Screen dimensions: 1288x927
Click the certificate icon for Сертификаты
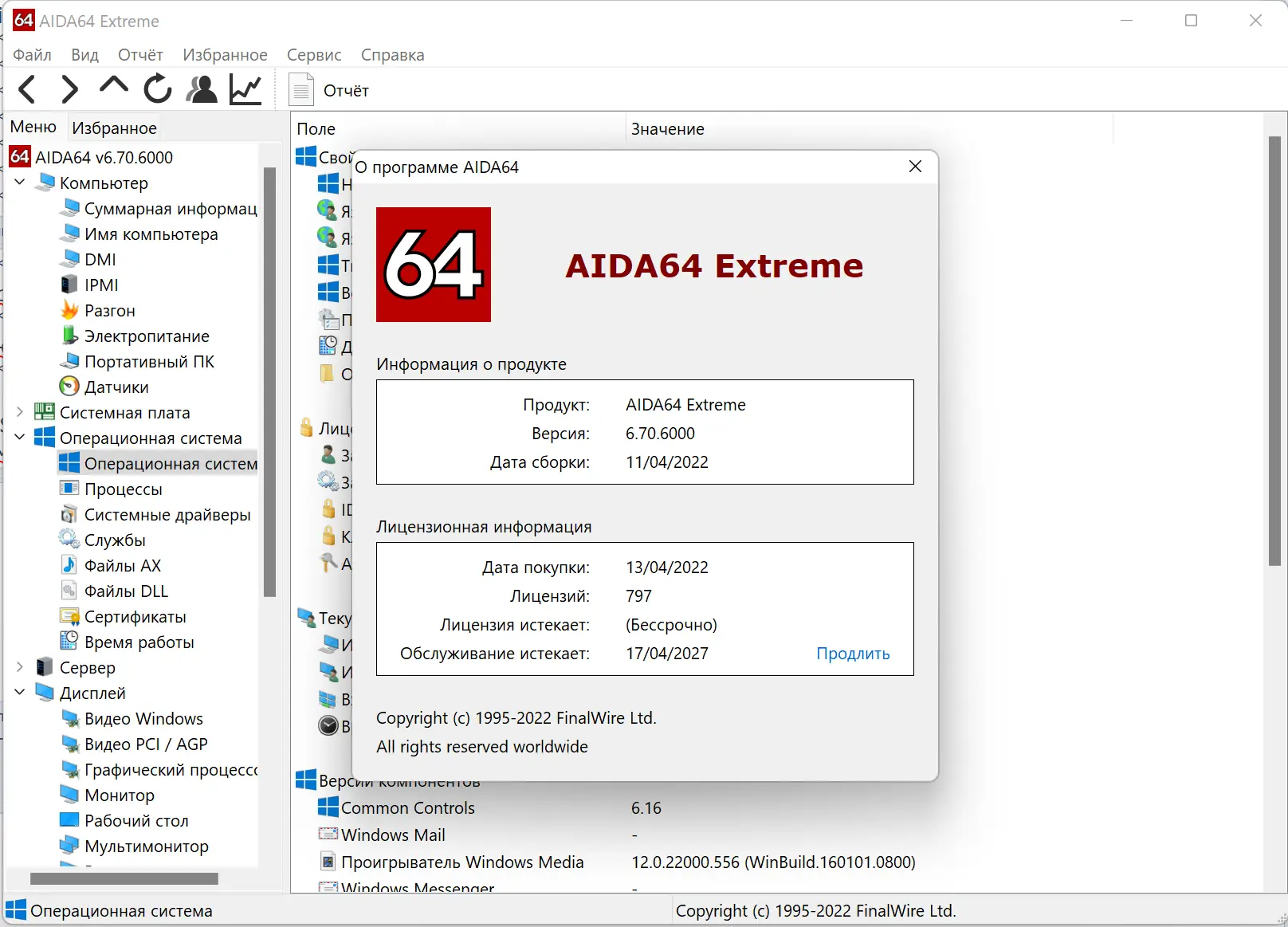pyautogui.click(x=70, y=616)
